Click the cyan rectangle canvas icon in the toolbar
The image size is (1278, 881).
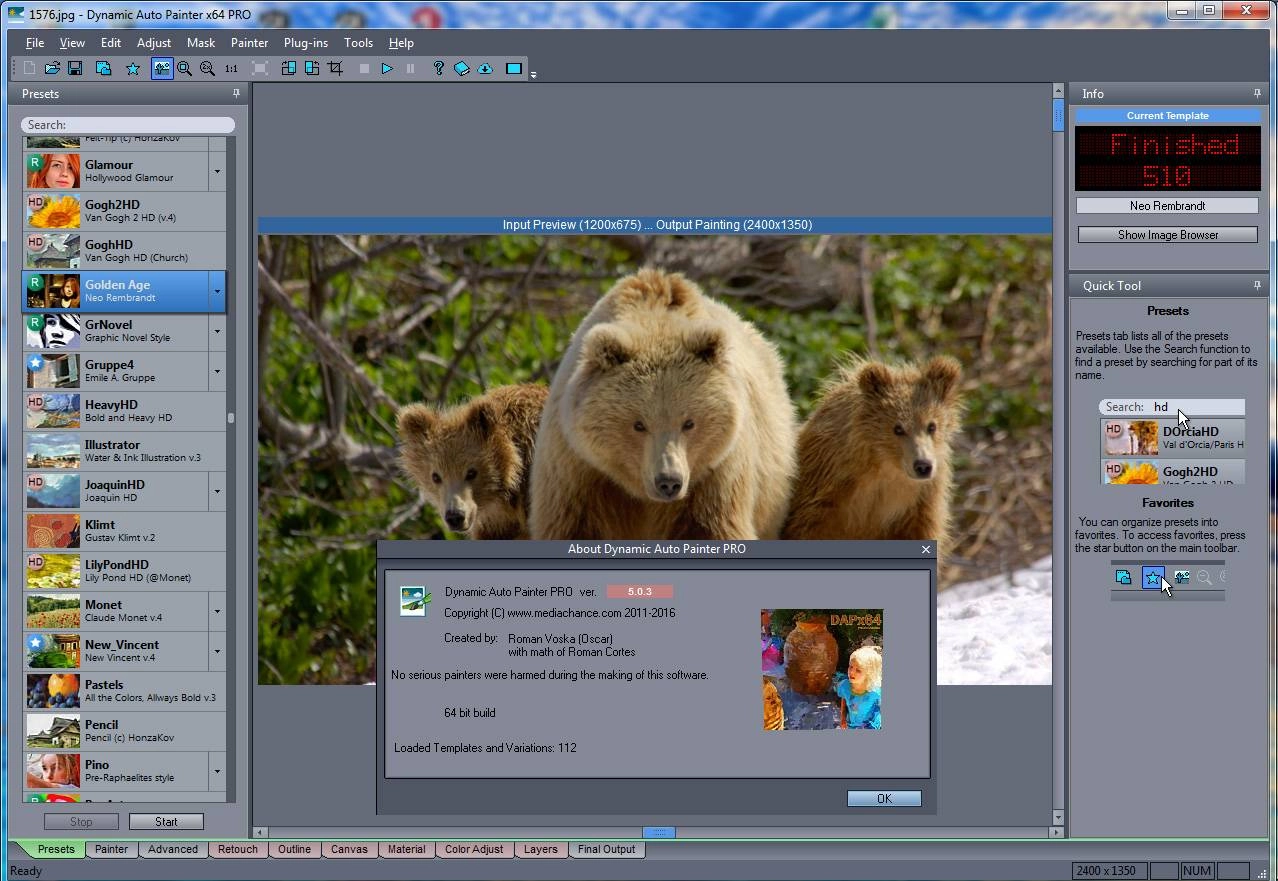514,68
